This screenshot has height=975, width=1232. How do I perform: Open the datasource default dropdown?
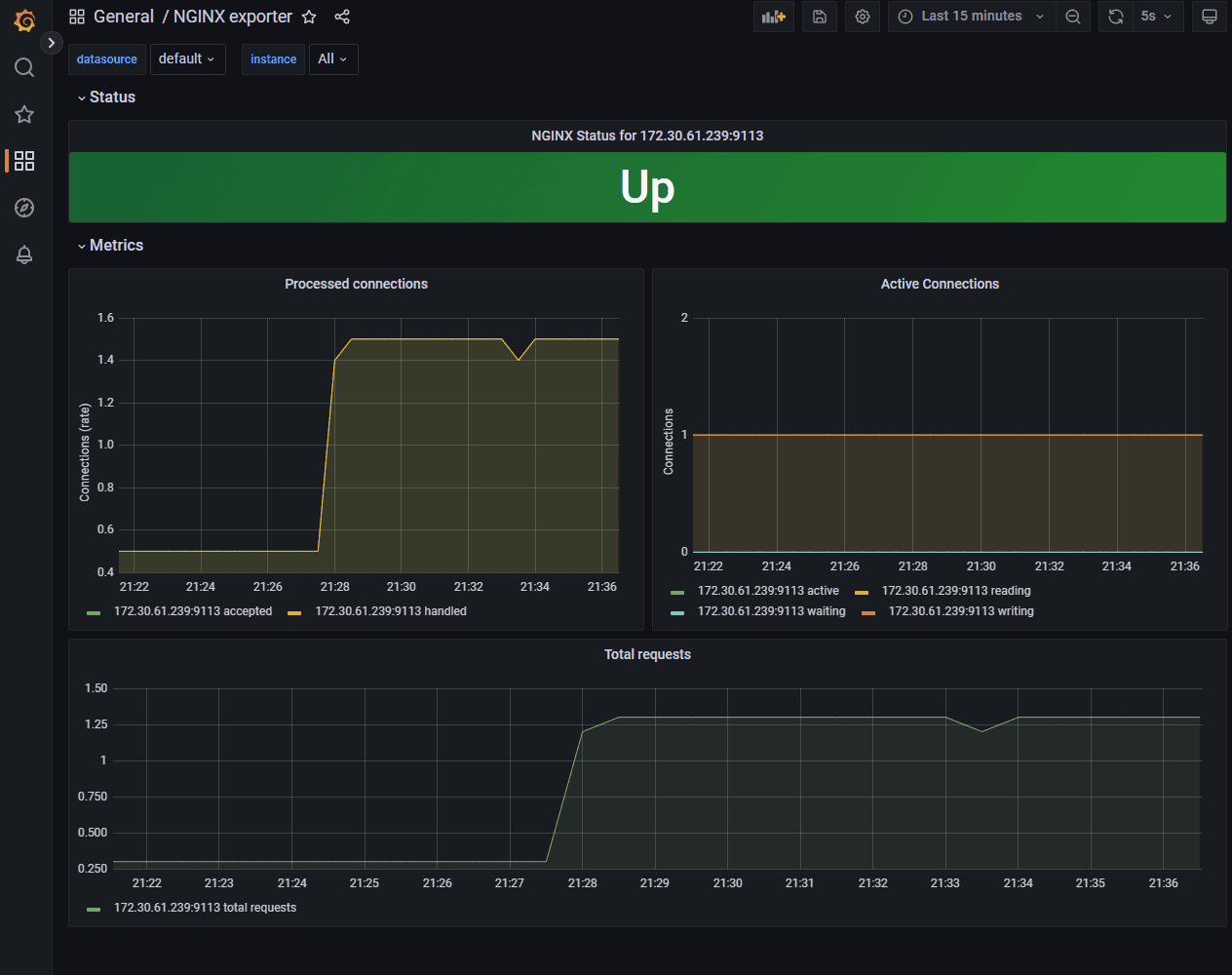(187, 59)
